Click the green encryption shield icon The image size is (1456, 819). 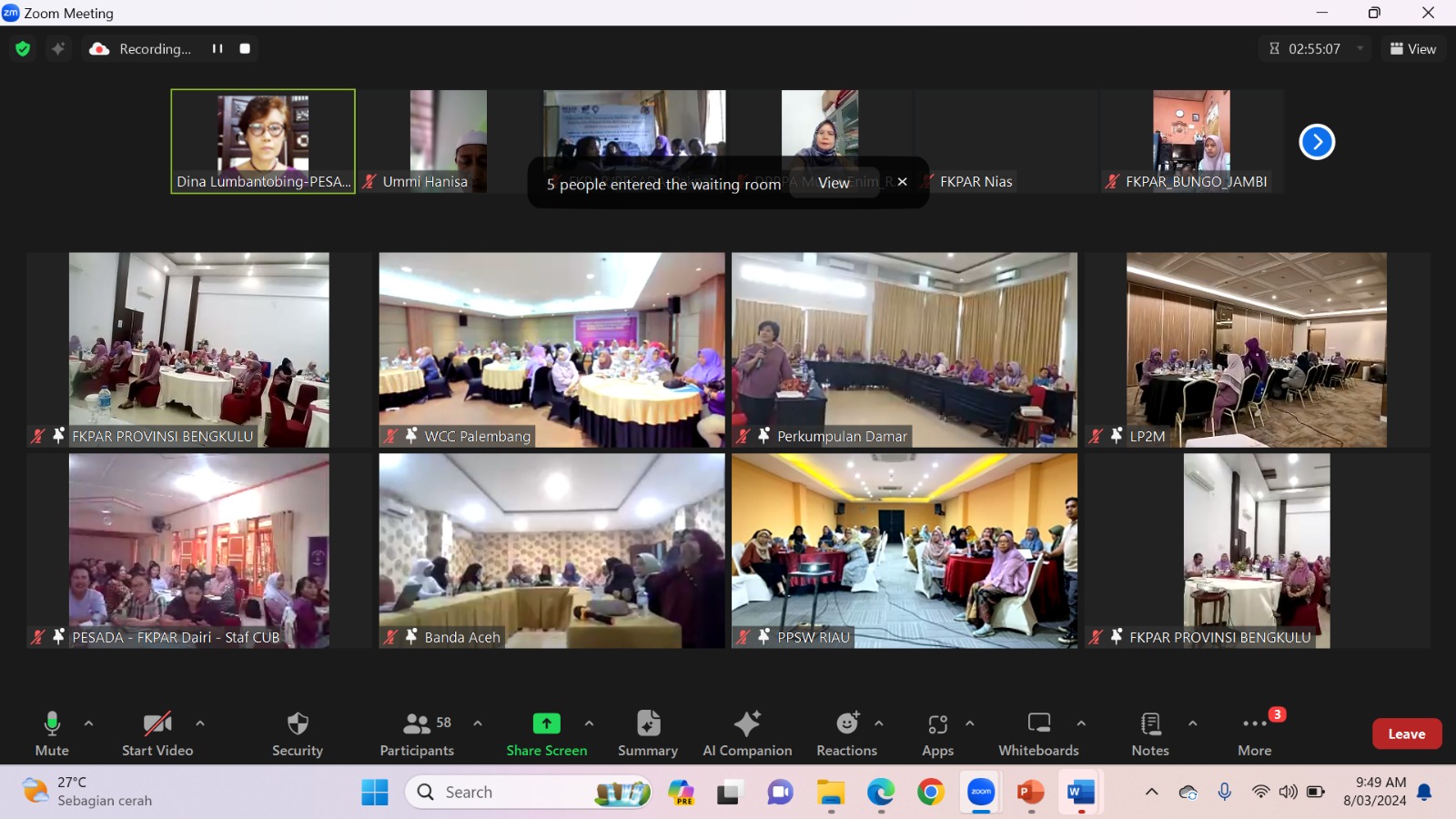pos(23,49)
